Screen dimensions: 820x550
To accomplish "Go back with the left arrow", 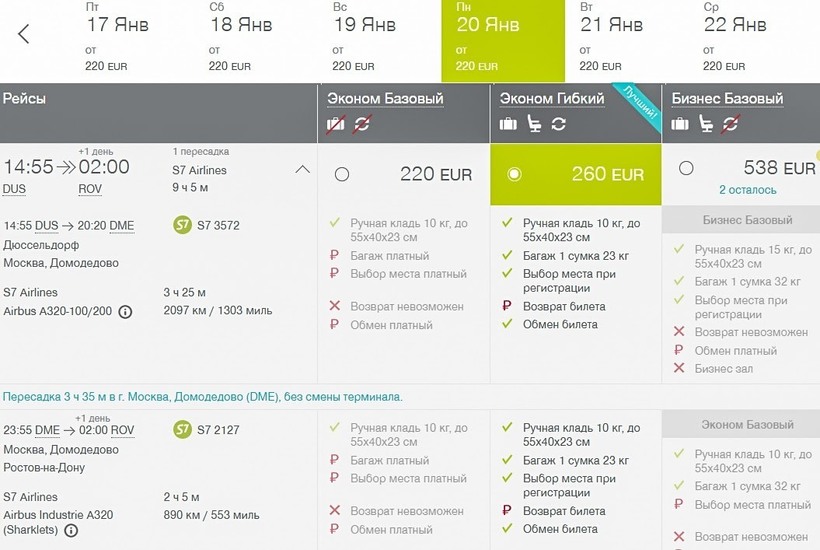I will (24, 35).
